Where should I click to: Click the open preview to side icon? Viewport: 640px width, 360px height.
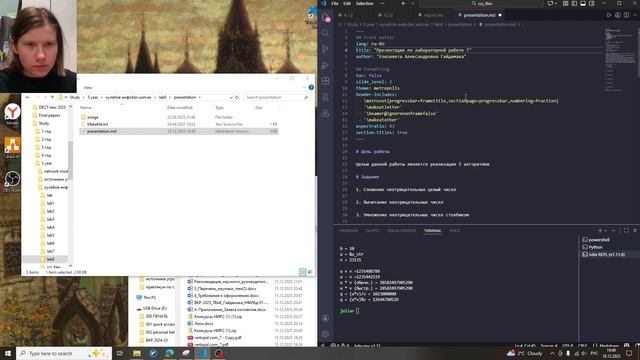point(618,15)
